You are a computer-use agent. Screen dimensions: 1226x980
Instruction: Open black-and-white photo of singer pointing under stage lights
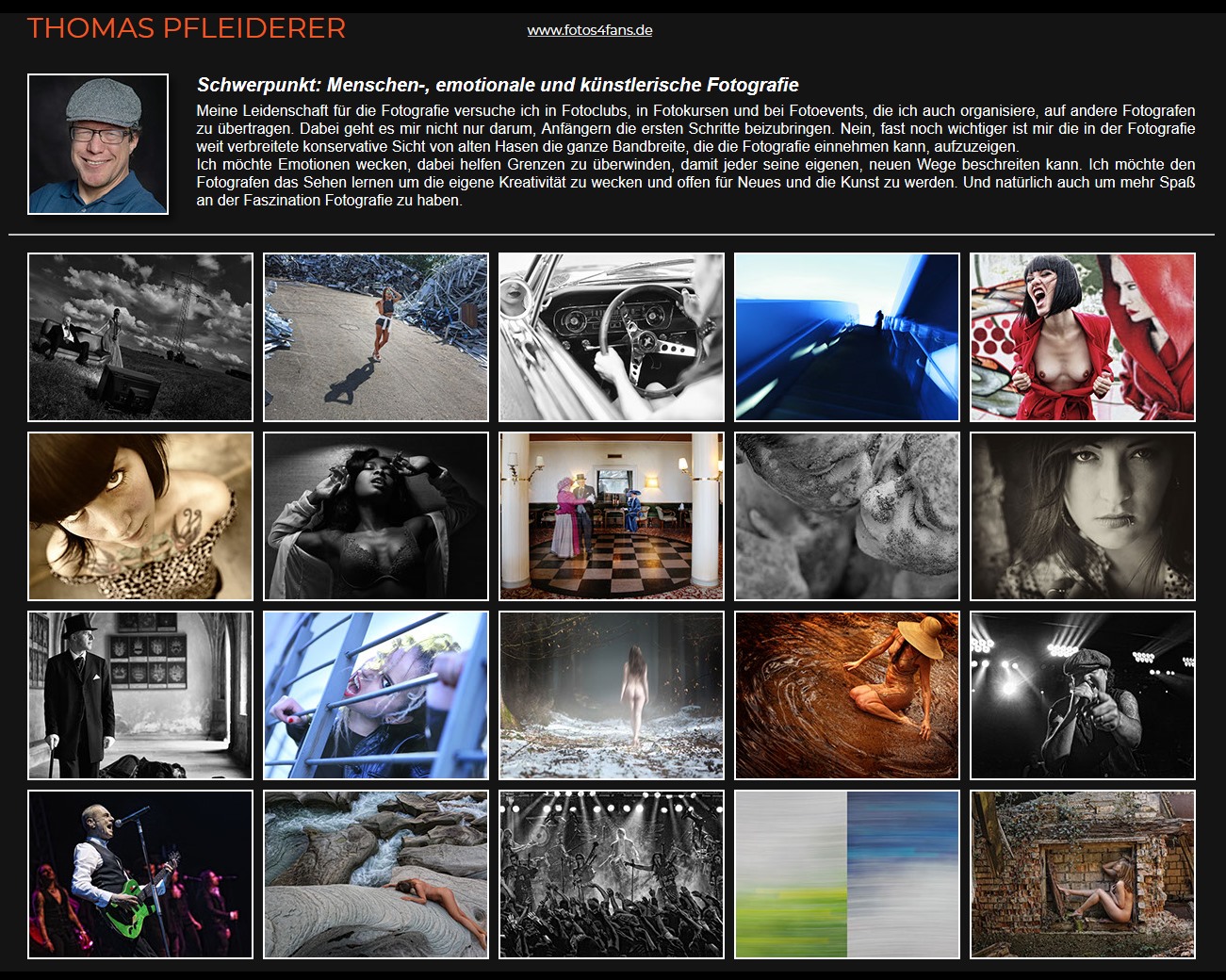[x=1083, y=695]
